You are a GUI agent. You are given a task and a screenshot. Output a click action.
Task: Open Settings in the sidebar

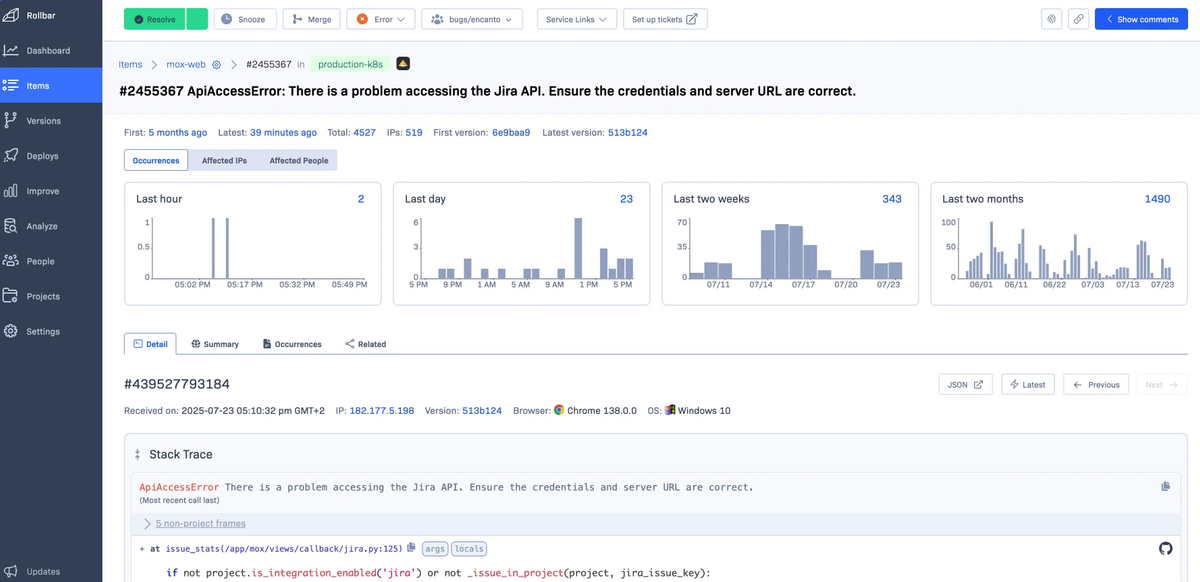51,331
